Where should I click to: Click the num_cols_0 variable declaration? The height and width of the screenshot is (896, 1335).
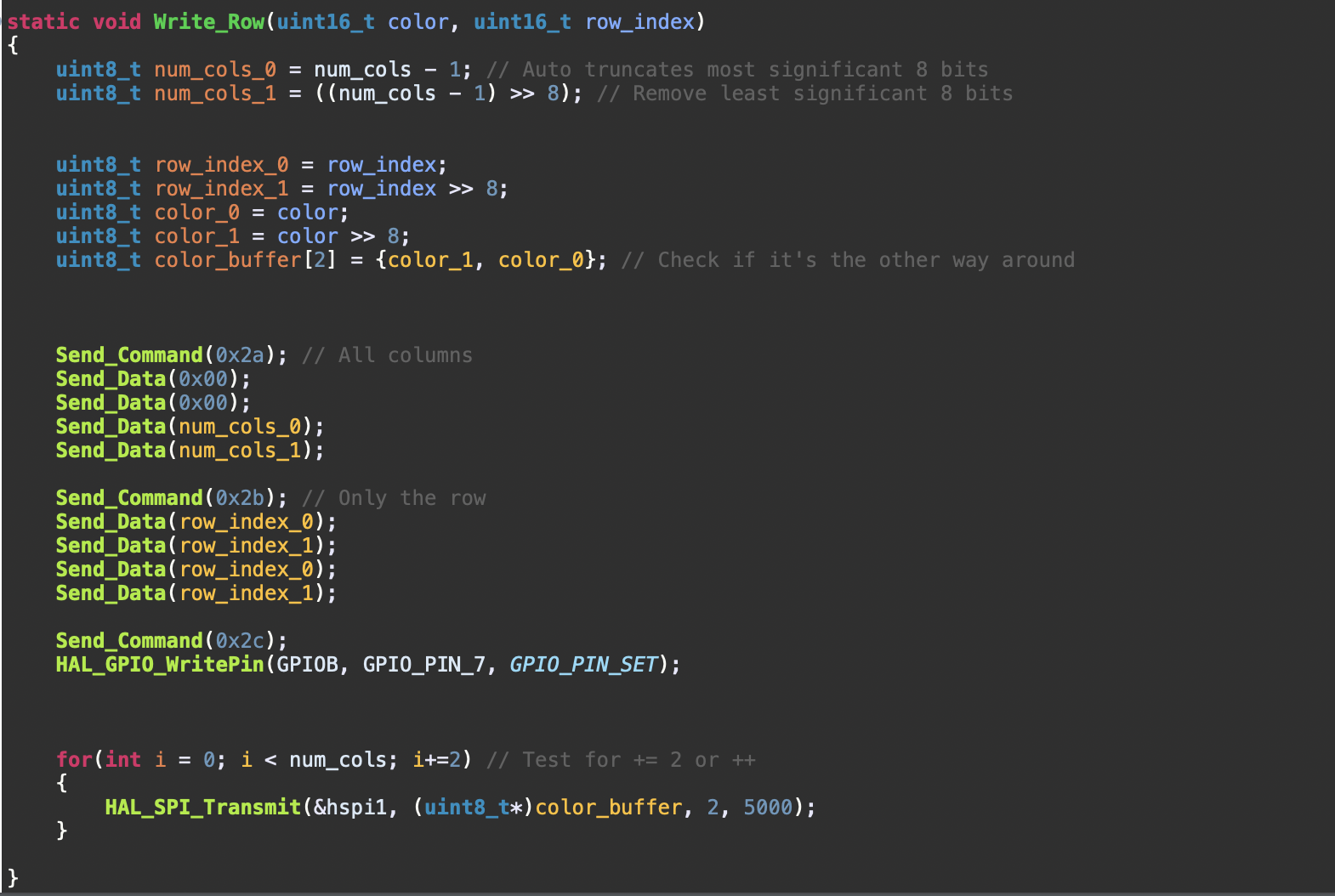[x=214, y=70]
